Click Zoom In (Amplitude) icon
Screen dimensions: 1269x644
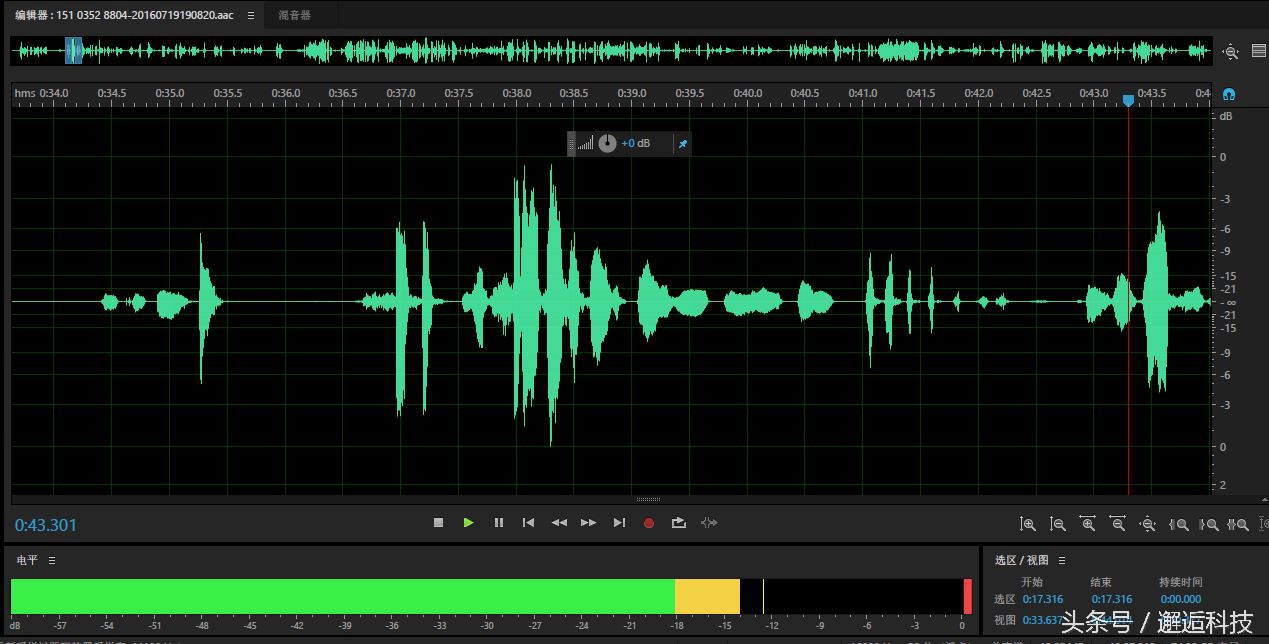tap(1027, 524)
